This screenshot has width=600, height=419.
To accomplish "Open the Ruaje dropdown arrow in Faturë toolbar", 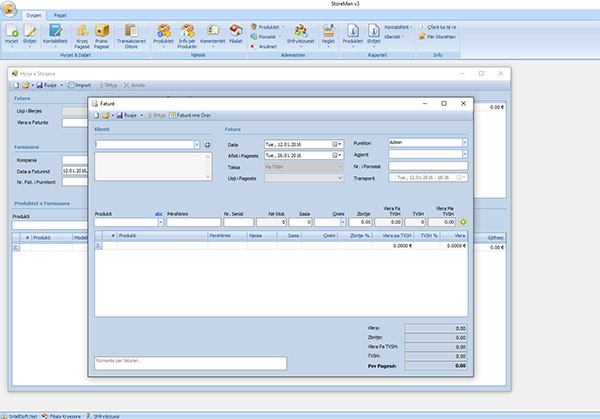I will coord(142,115).
